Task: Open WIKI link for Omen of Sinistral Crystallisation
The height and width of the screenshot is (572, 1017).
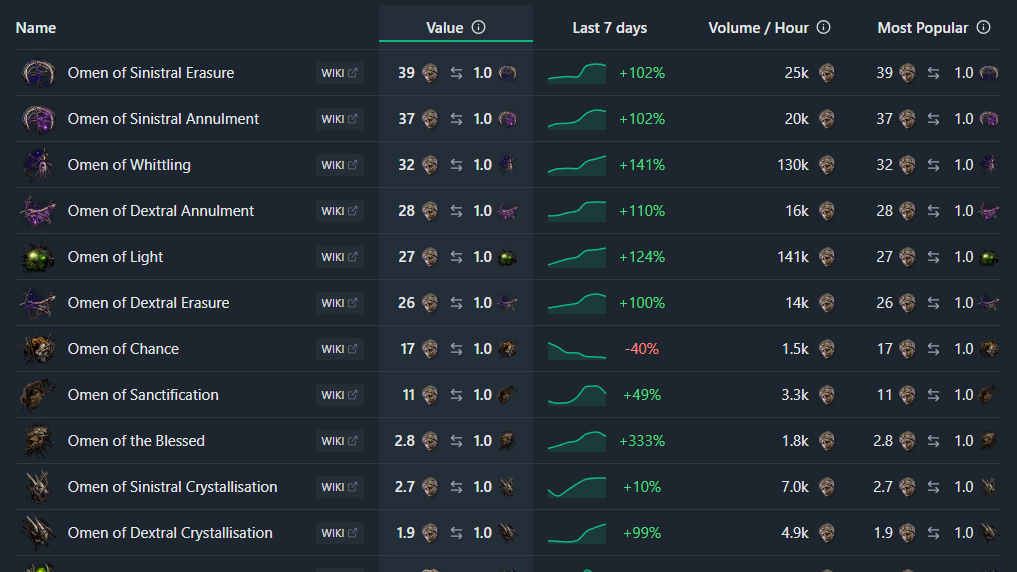Action: (x=339, y=487)
